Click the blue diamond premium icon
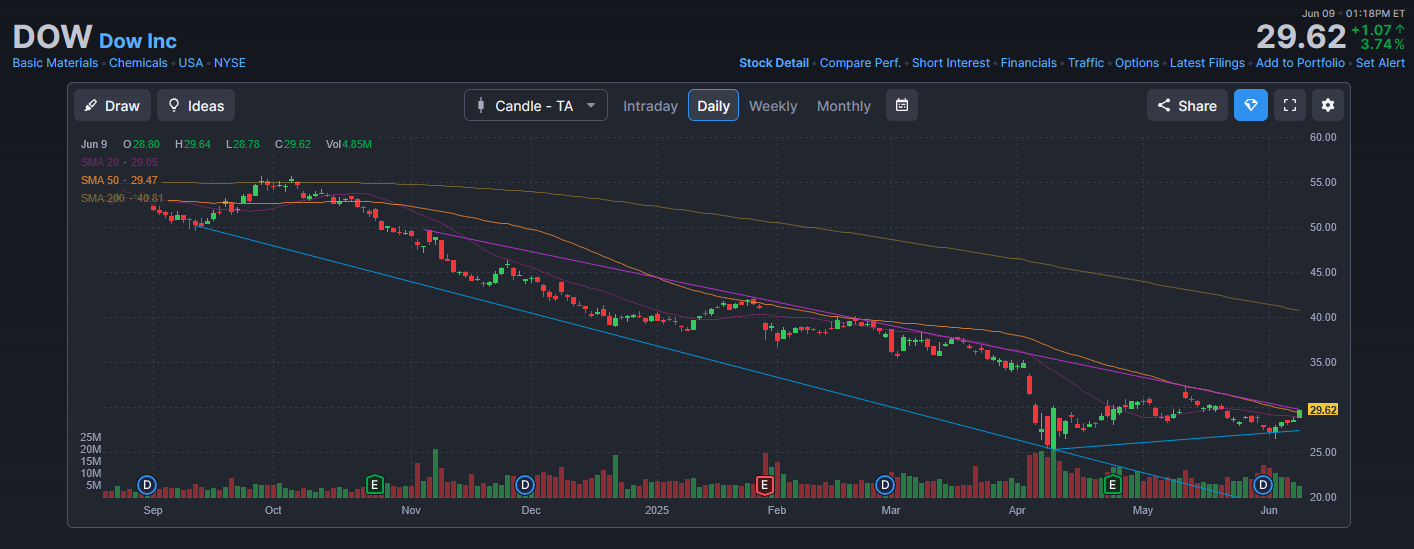 point(1250,106)
